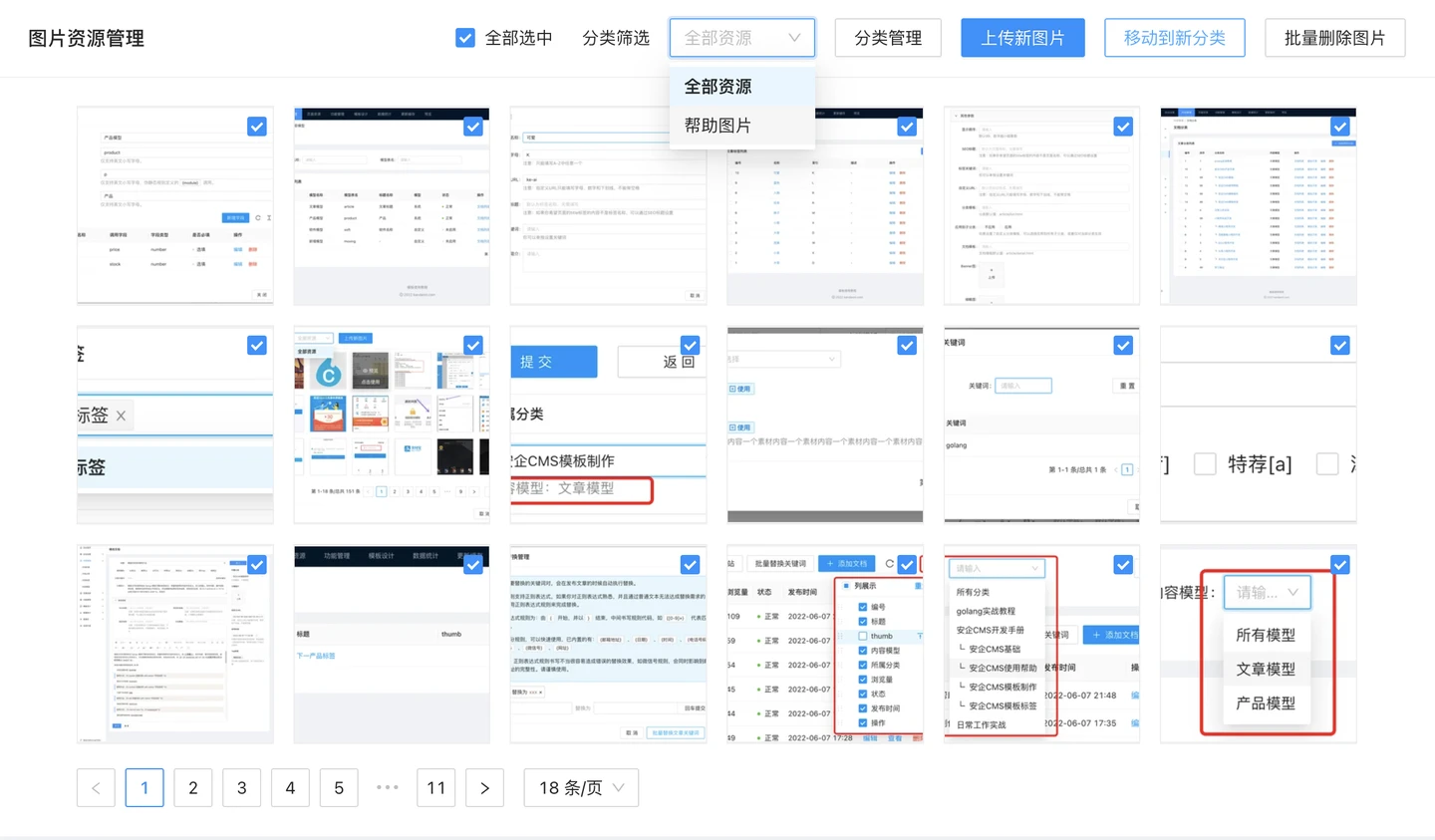The width and height of the screenshot is (1435, 840).
Task: Open the 全部资源 category filter dropdown
Action: tap(741, 38)
